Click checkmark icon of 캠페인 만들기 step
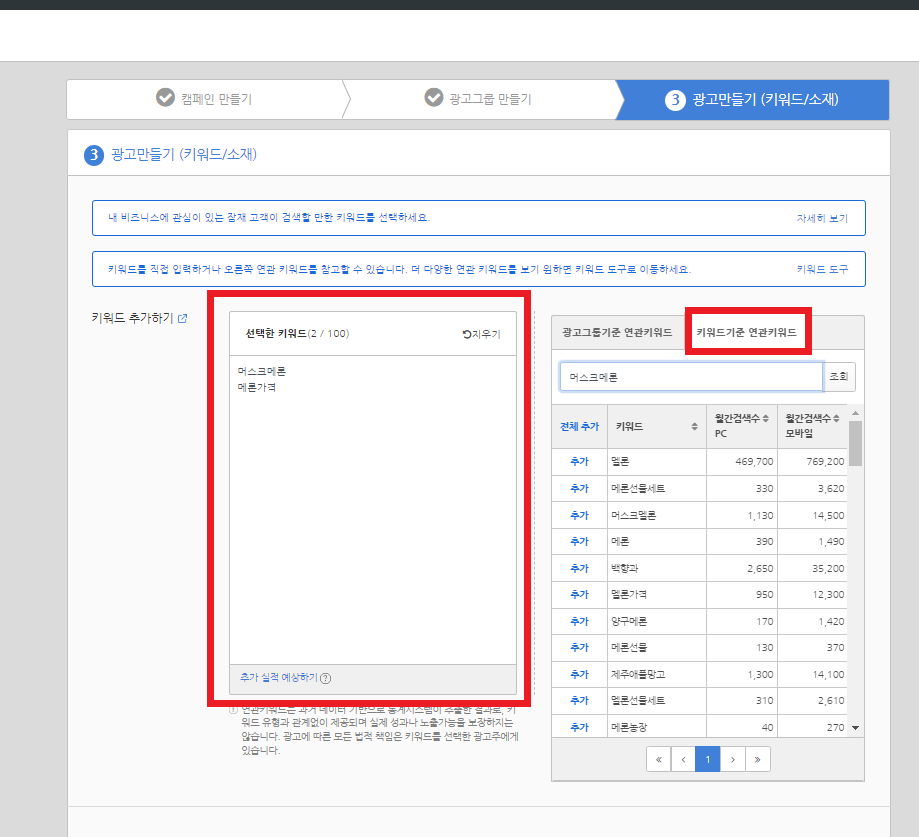 click(165, 97)
